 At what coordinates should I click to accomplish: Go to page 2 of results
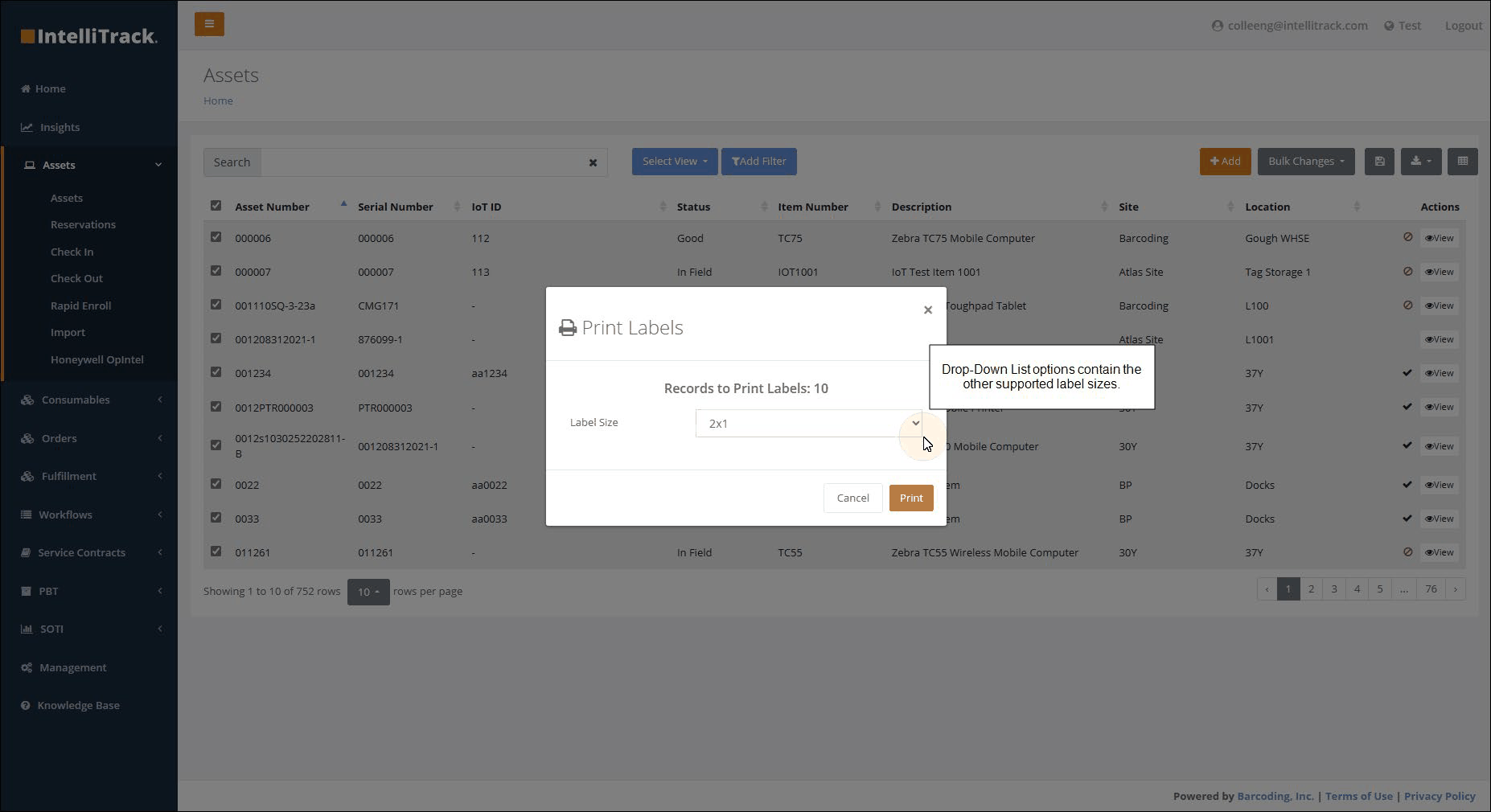(x=1311, y=589)
